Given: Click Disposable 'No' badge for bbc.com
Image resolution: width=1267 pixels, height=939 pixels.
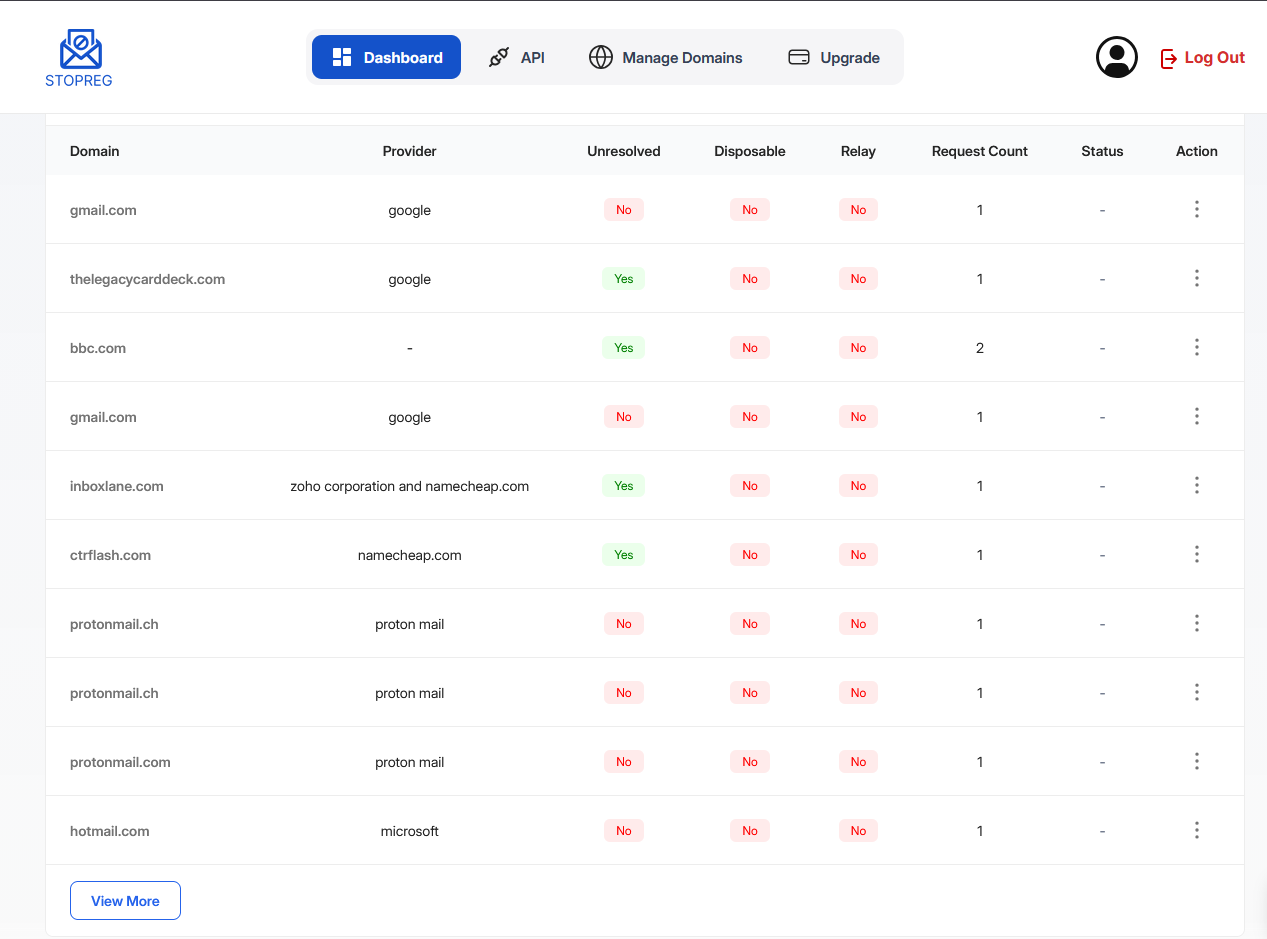Looking at the screenshot, I should point(749,347).
